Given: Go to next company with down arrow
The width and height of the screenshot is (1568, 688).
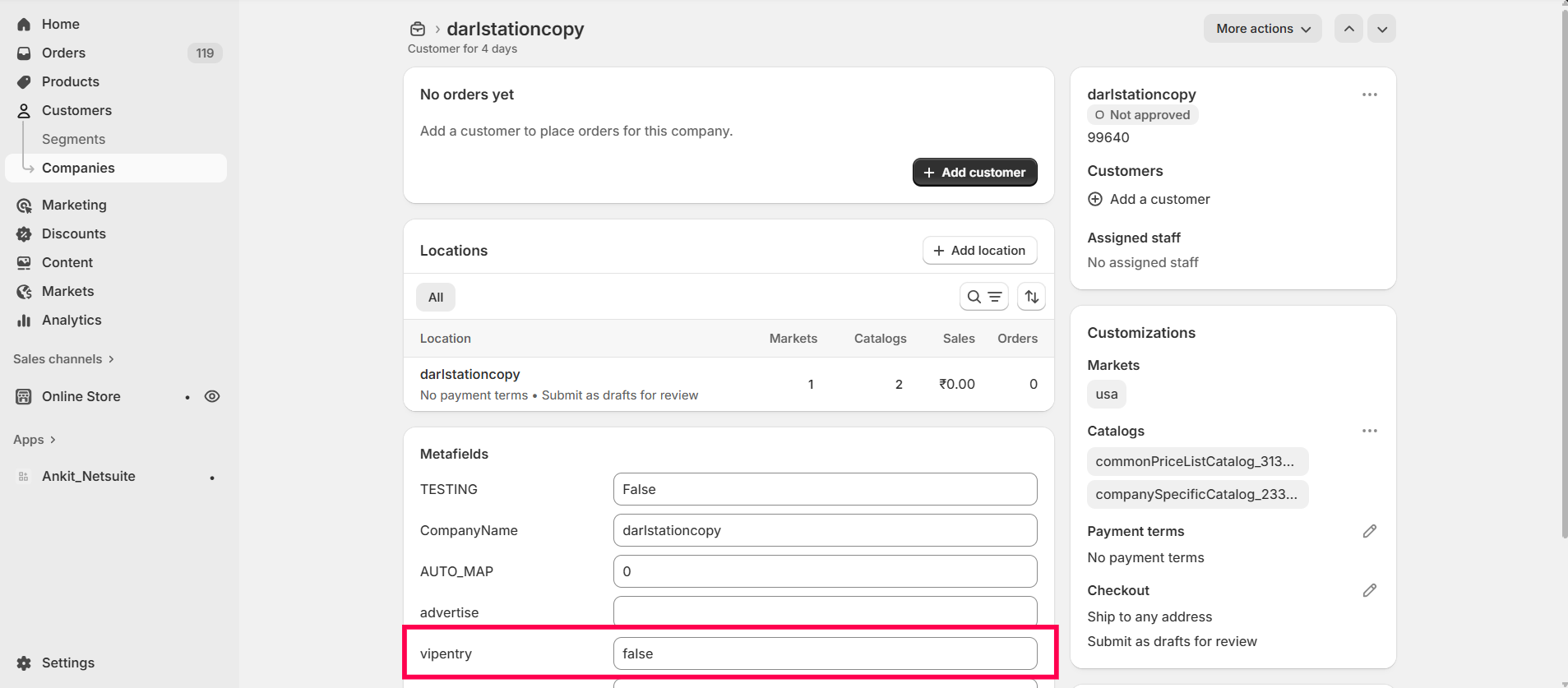Looking at the screenshot, I should 1381,29.
